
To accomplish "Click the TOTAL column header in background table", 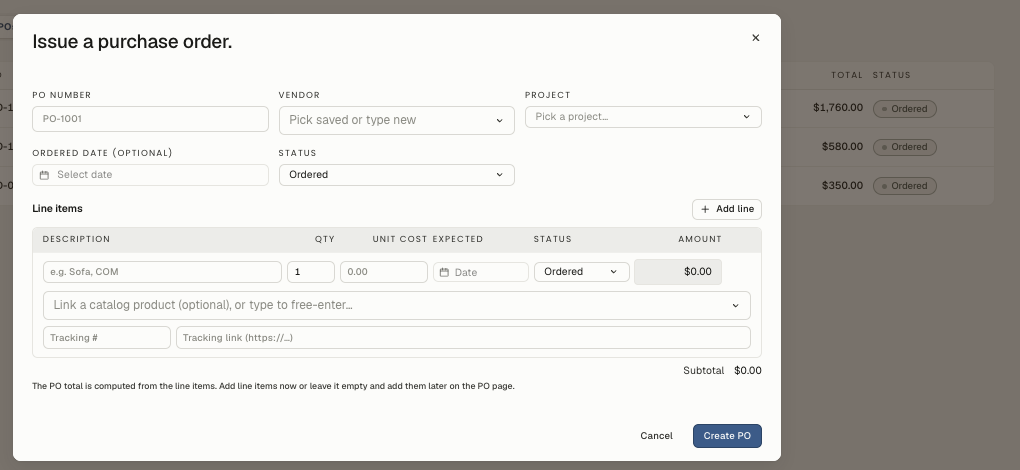I will [x=847, y=75].
